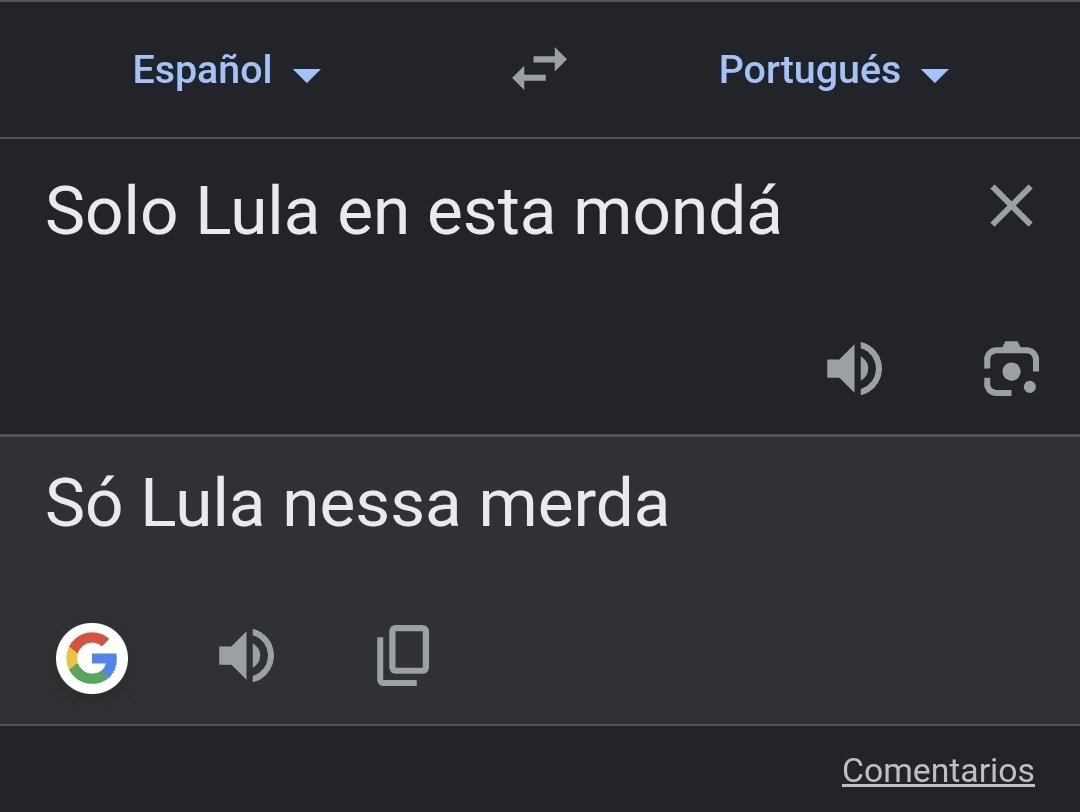The image size is (1080, 812).
Task: Select the translated text 'Só Lula nessa merda'
Action: [357, 503]
